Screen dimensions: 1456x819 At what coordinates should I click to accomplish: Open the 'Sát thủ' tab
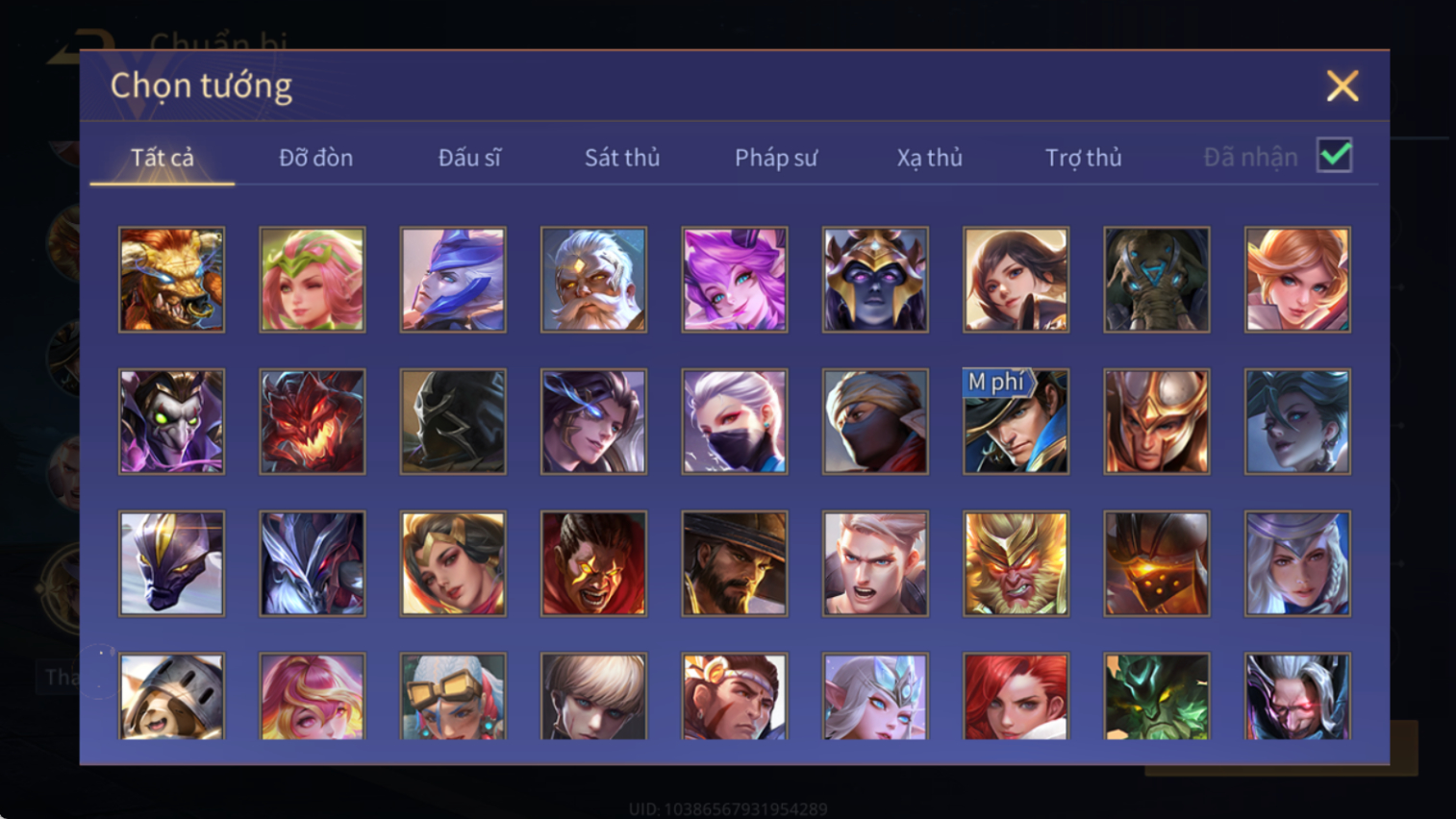[x=622, y=158]
